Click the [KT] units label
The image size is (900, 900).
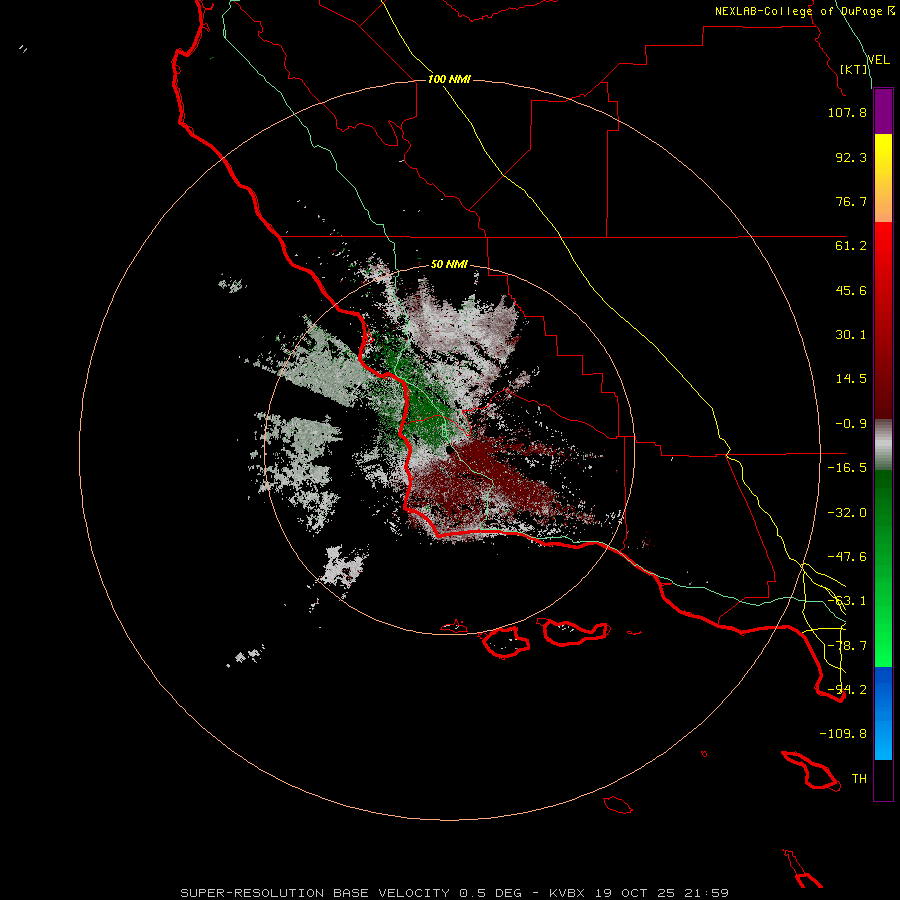point(854,69)
